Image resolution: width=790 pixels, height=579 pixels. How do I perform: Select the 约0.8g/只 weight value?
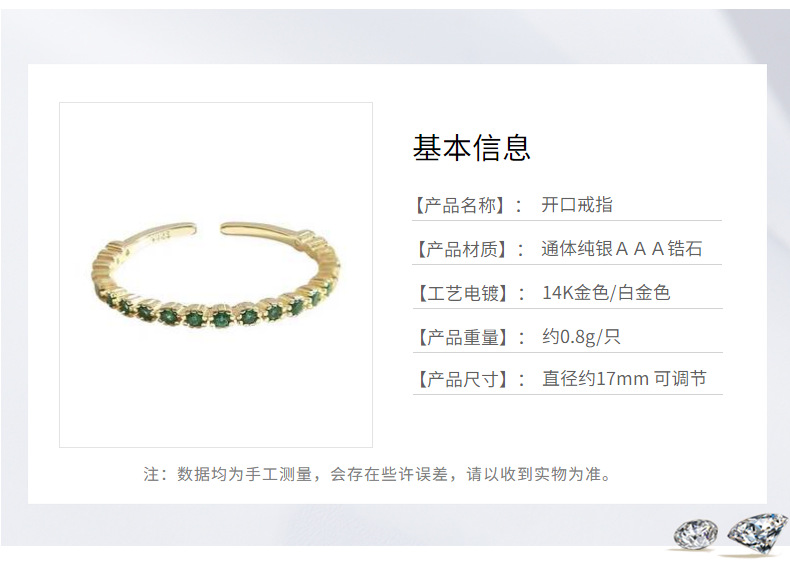coord(581,337)
